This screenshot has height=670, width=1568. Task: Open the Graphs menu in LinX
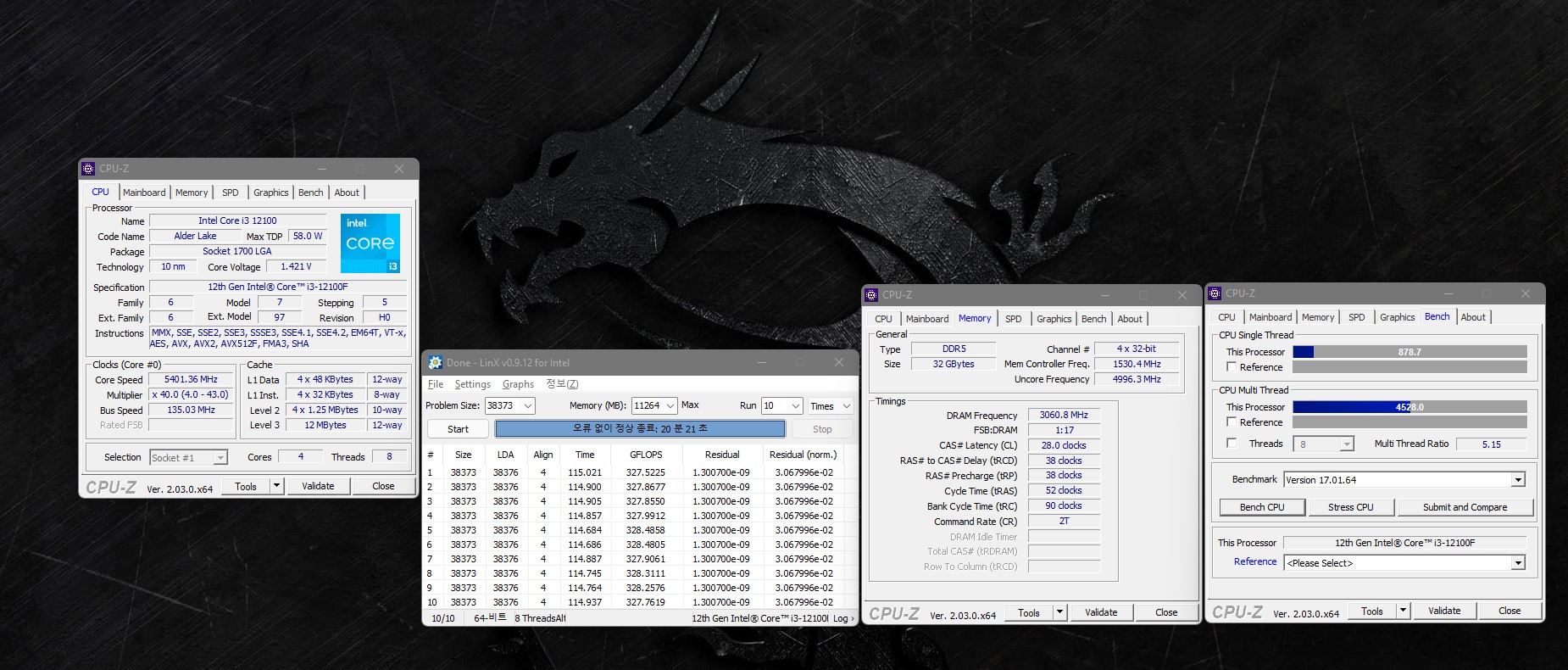click(518, 384)
